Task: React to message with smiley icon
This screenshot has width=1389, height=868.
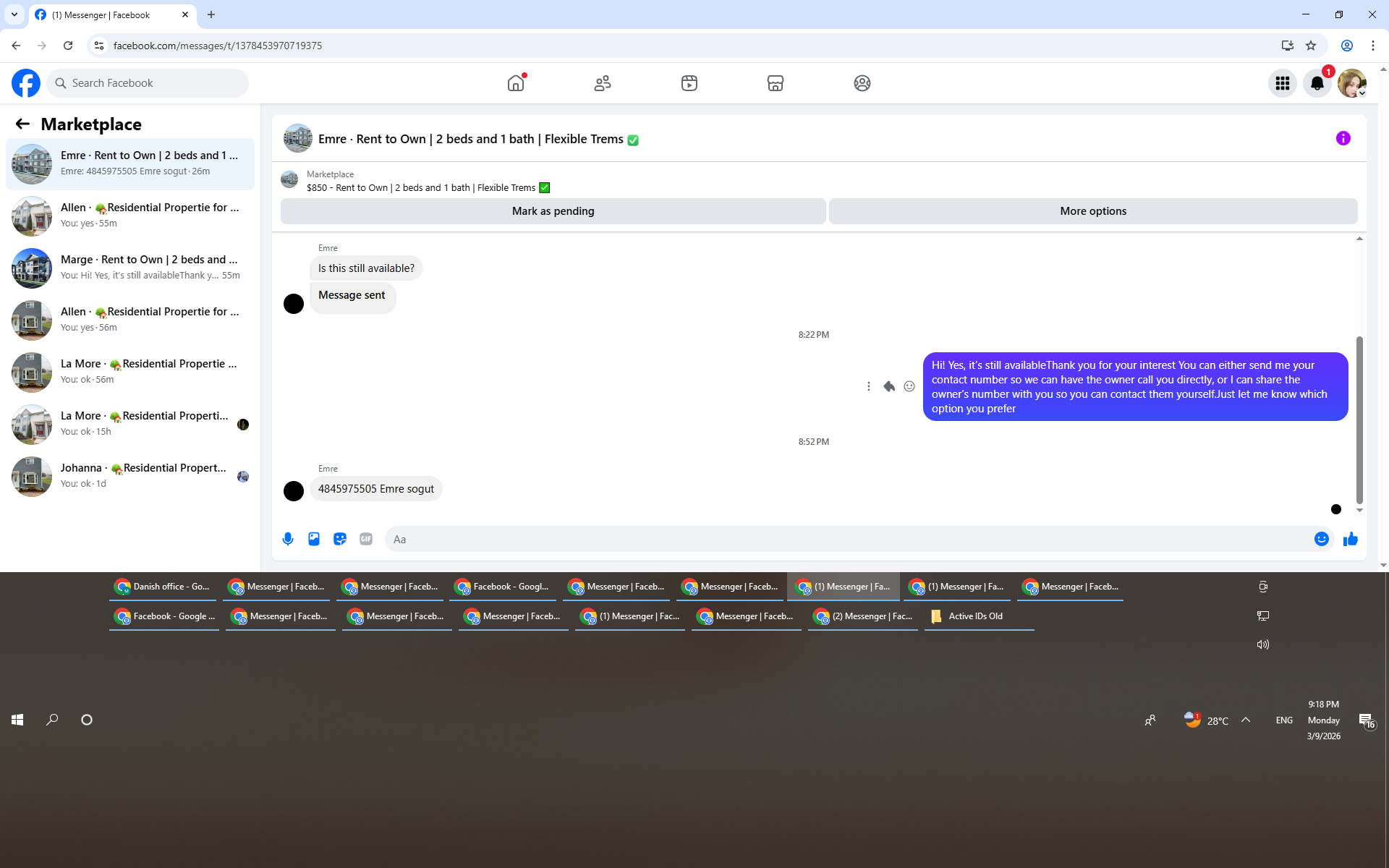Action: coord(909,386)
